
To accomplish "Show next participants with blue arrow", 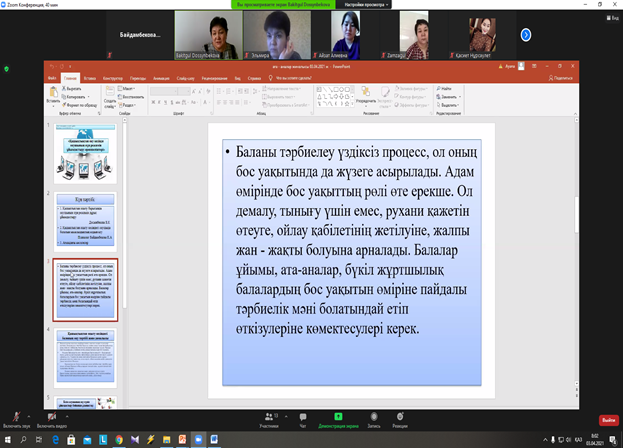I will pos(526,34).
